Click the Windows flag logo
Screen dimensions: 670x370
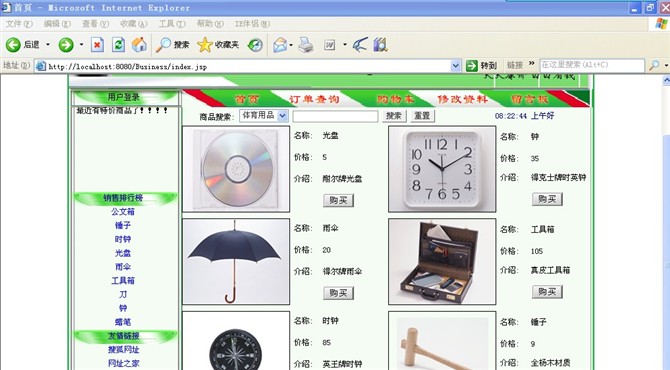[661, 23]
